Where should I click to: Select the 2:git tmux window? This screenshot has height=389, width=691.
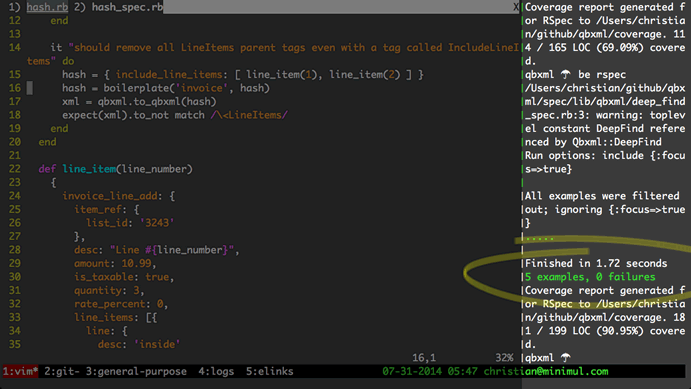coord(62,371)
